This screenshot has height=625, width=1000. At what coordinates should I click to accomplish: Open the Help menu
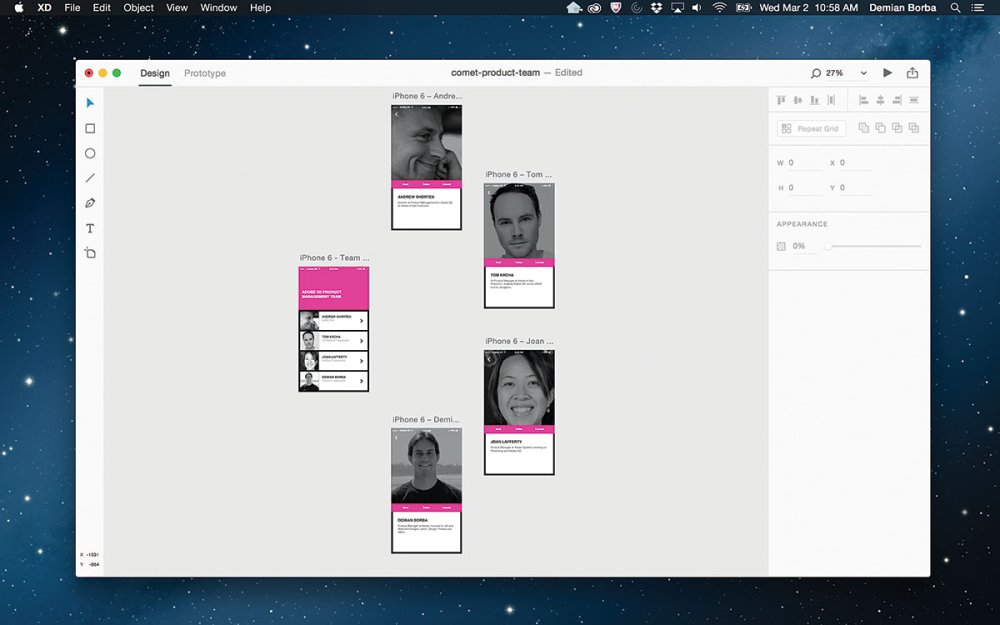[x=260, y=8]
